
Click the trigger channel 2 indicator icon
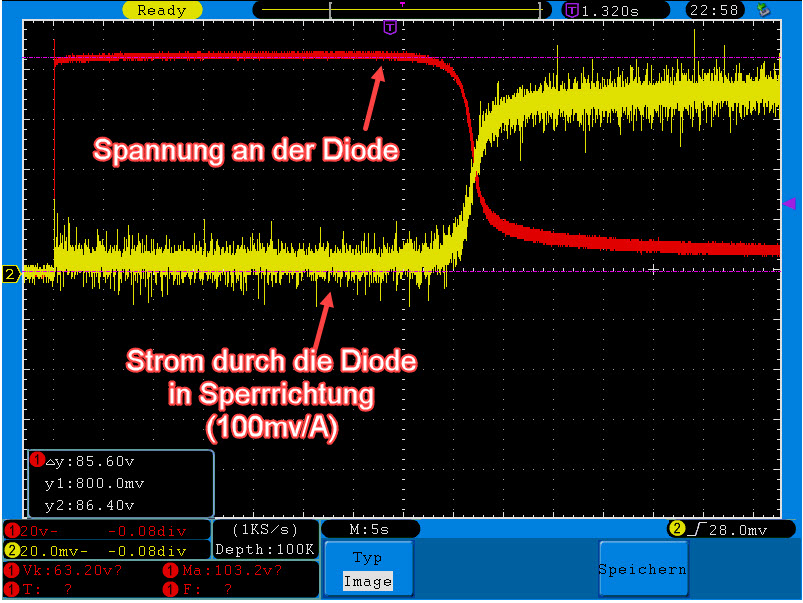point(676,528)
